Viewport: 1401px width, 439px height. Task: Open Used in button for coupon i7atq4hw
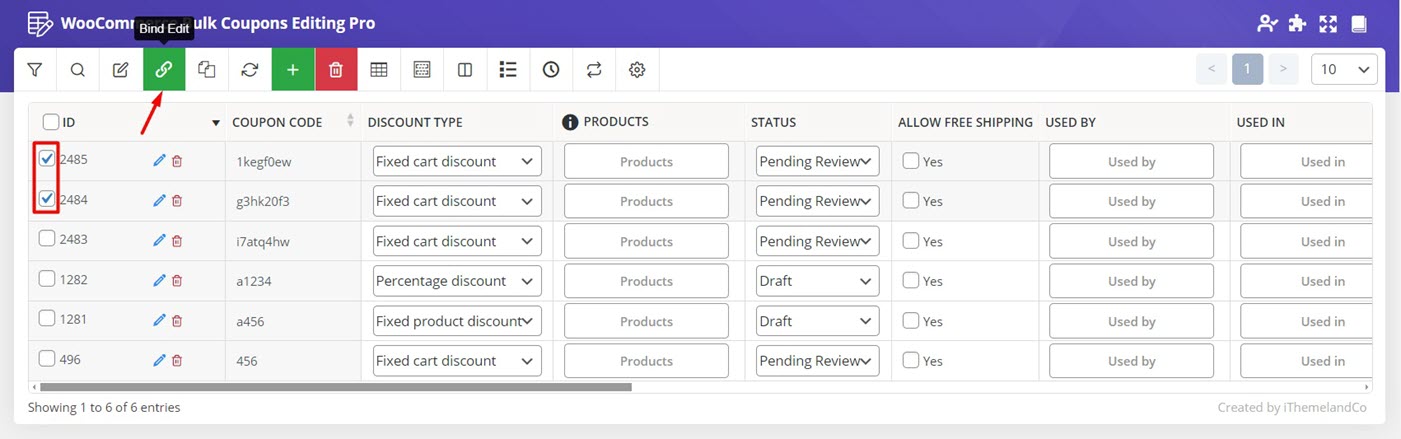(x=1306, y=241)
